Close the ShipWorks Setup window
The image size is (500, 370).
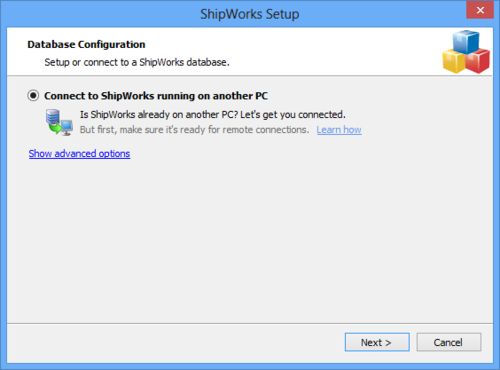pos(480,10)
